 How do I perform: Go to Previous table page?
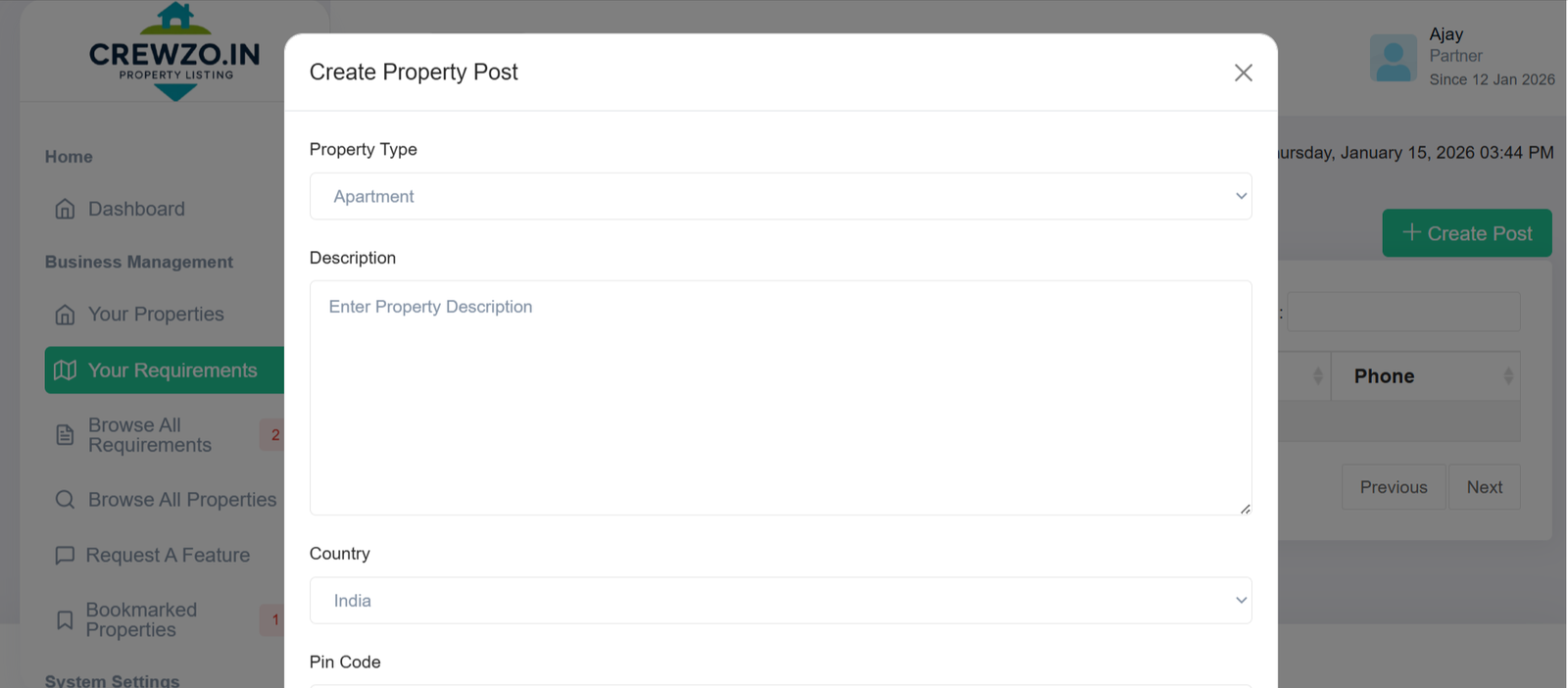[x=1393, y=487]
